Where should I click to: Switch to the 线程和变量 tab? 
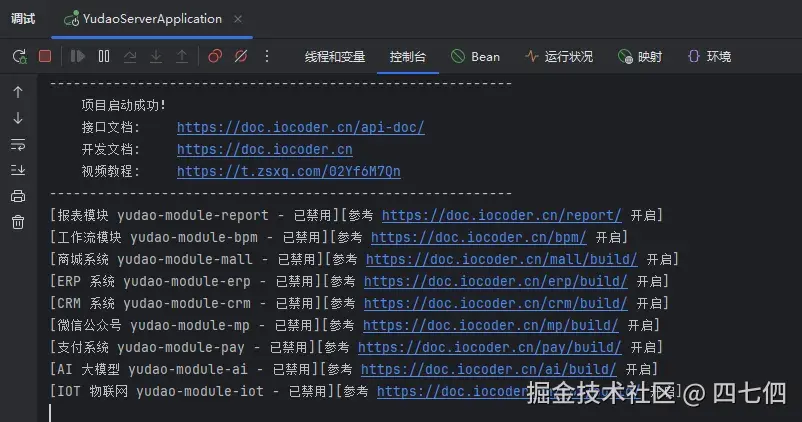coord(335,57)
